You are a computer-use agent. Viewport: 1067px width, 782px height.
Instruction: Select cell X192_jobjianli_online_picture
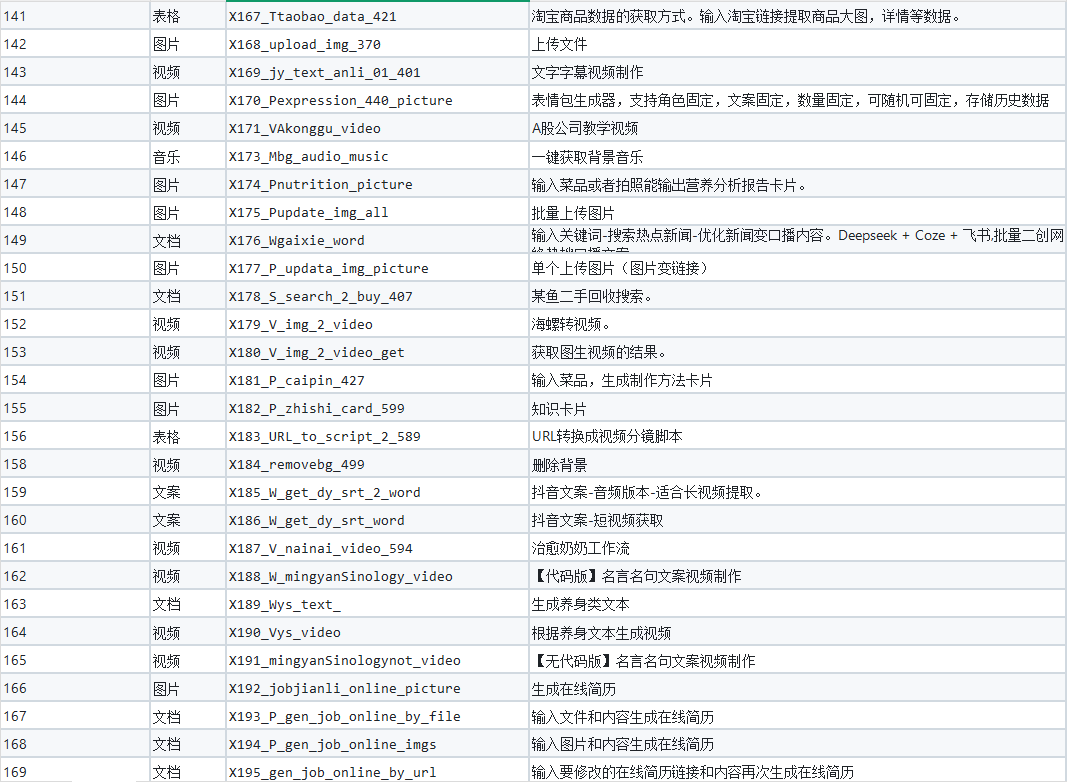(377, 688)
